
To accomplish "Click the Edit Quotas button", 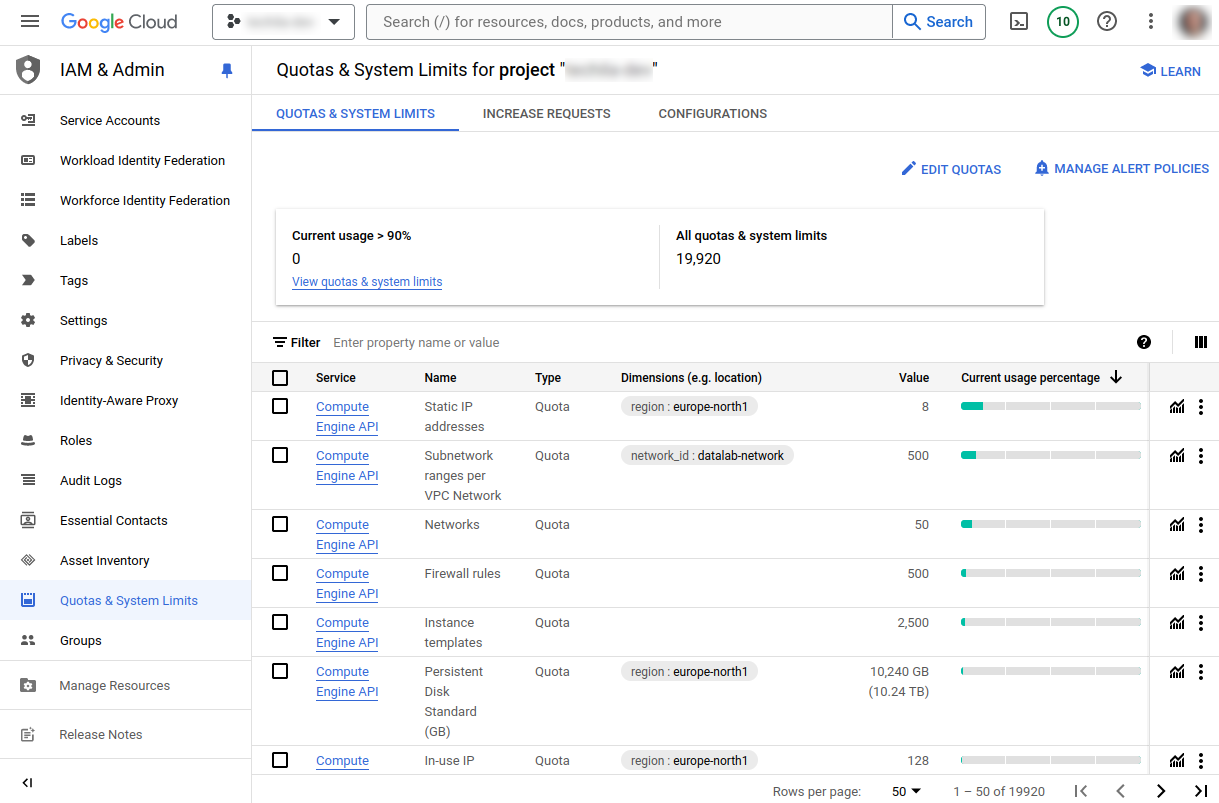I will coord(950,169).
